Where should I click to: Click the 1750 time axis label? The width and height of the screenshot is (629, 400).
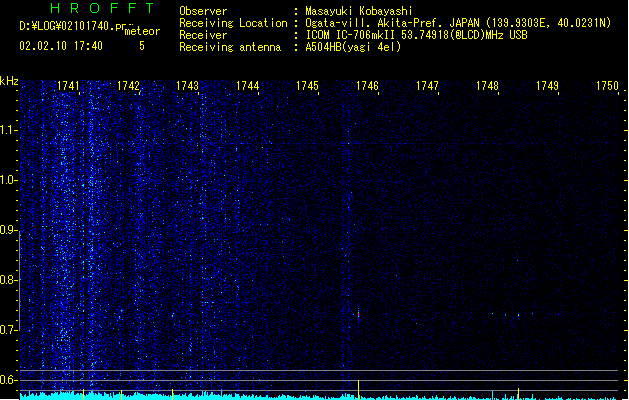[607, 86]
